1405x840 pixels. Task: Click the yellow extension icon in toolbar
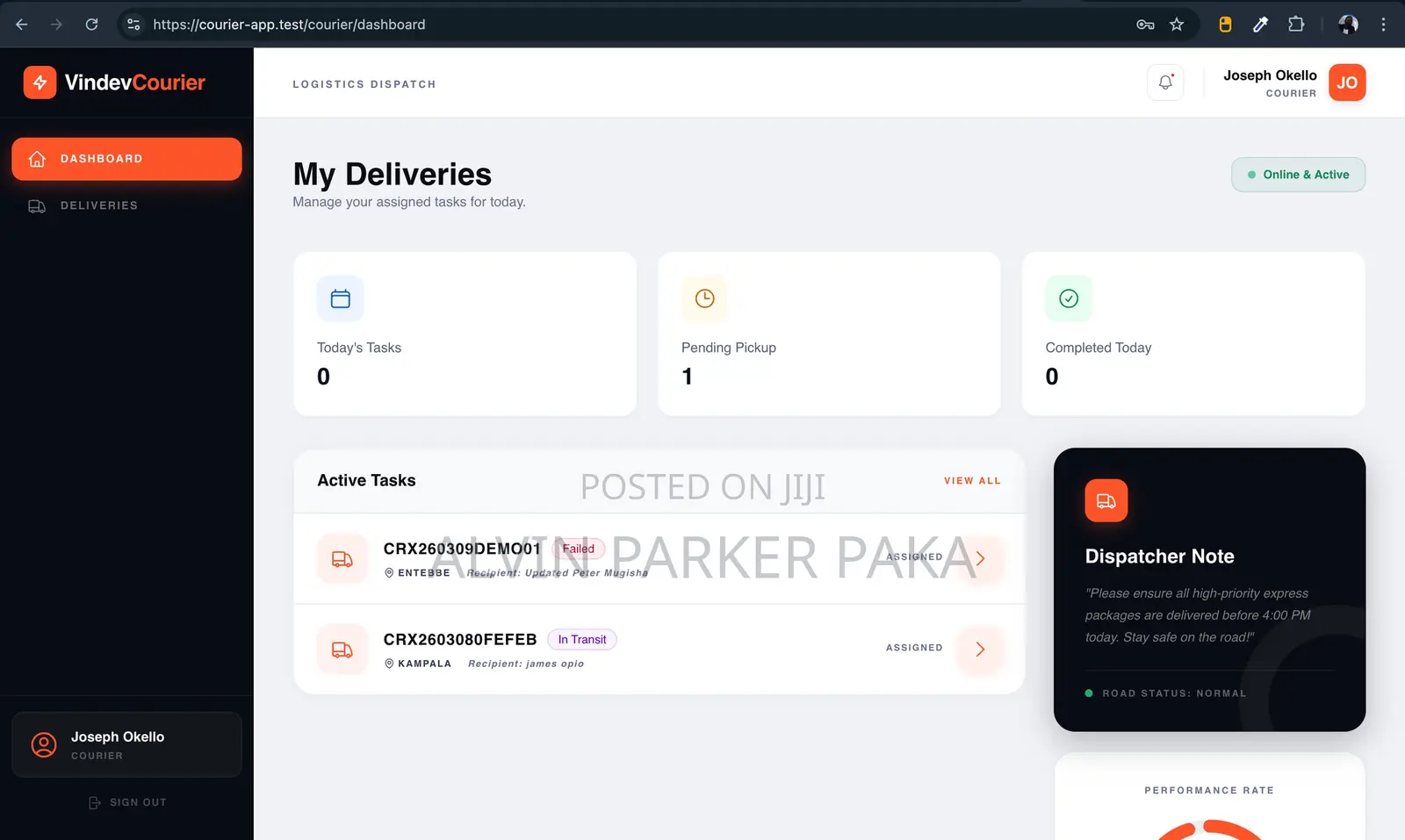[1225, 25]
